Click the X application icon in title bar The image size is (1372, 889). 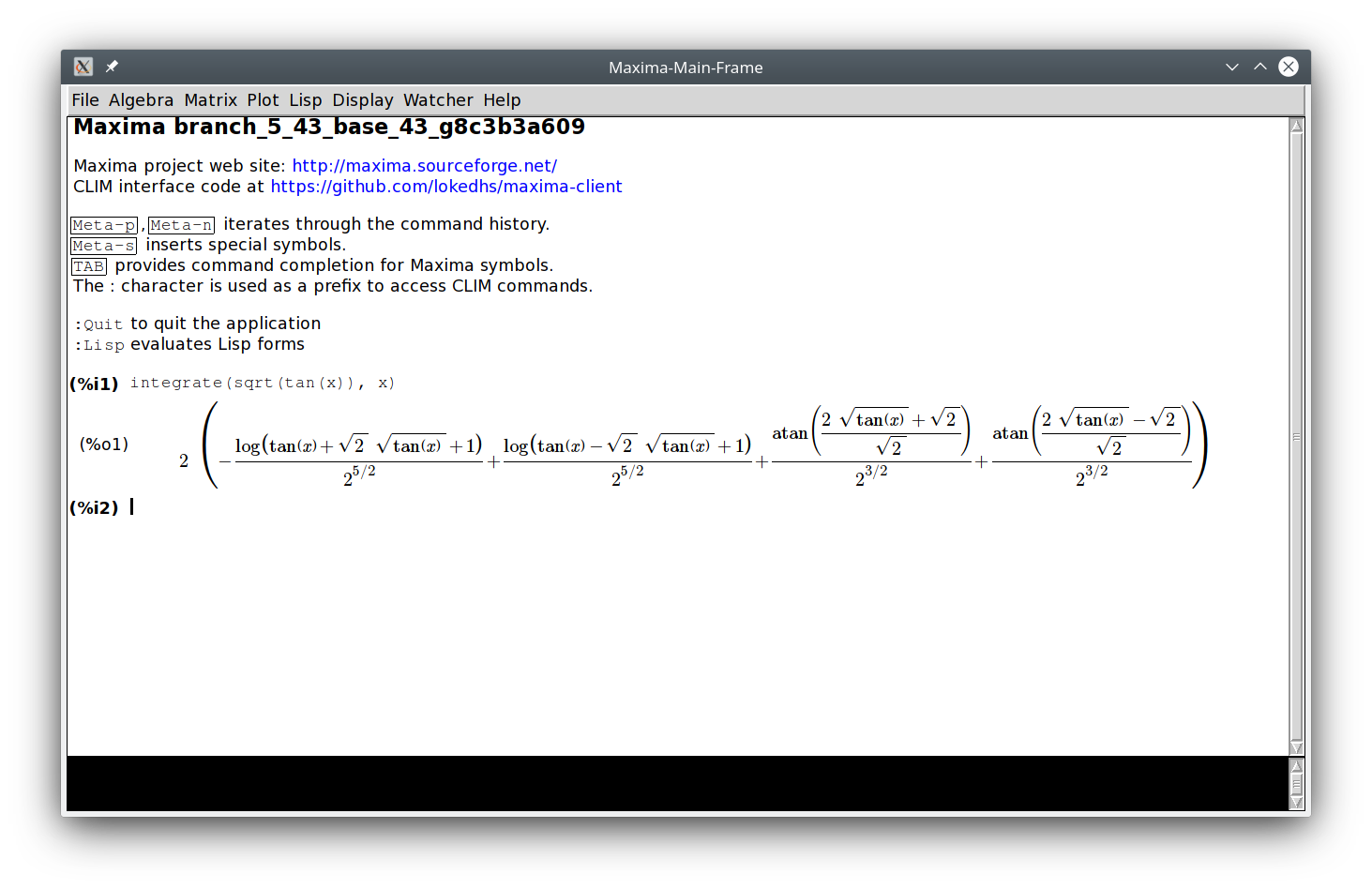tap(83, 67)
